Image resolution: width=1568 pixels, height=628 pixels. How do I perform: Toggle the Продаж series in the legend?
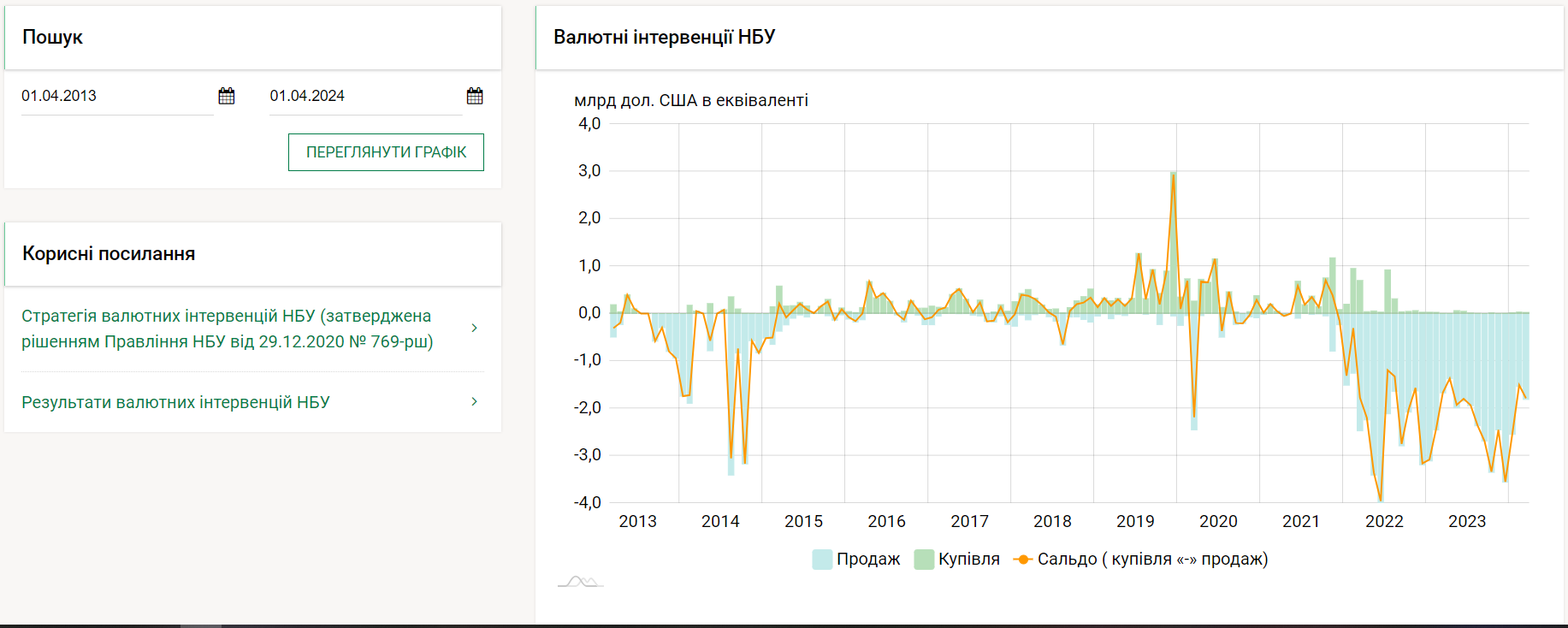856,559
